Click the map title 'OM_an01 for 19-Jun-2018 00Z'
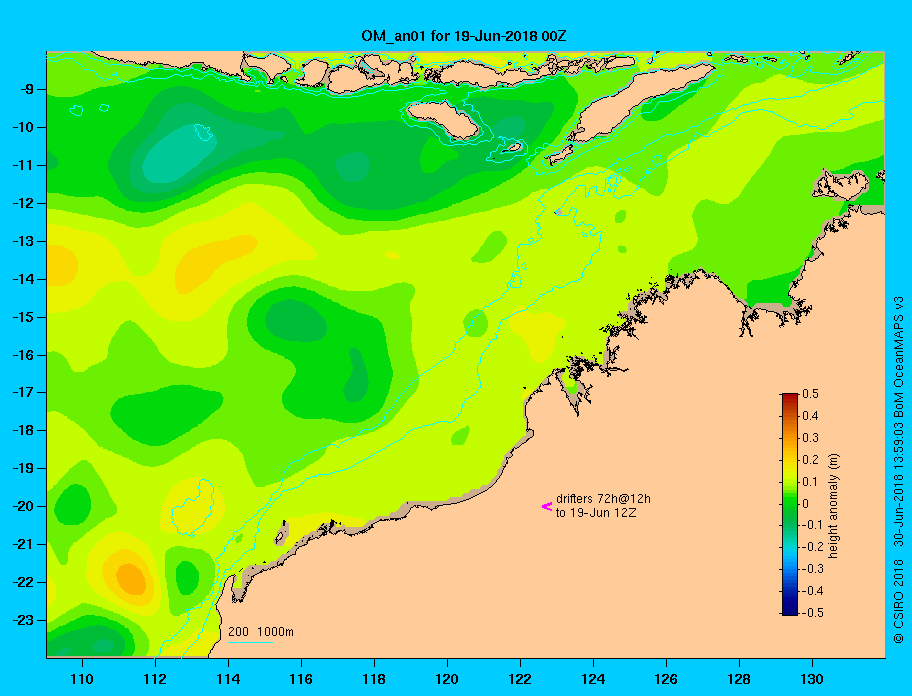 click(x=464, y=36)
